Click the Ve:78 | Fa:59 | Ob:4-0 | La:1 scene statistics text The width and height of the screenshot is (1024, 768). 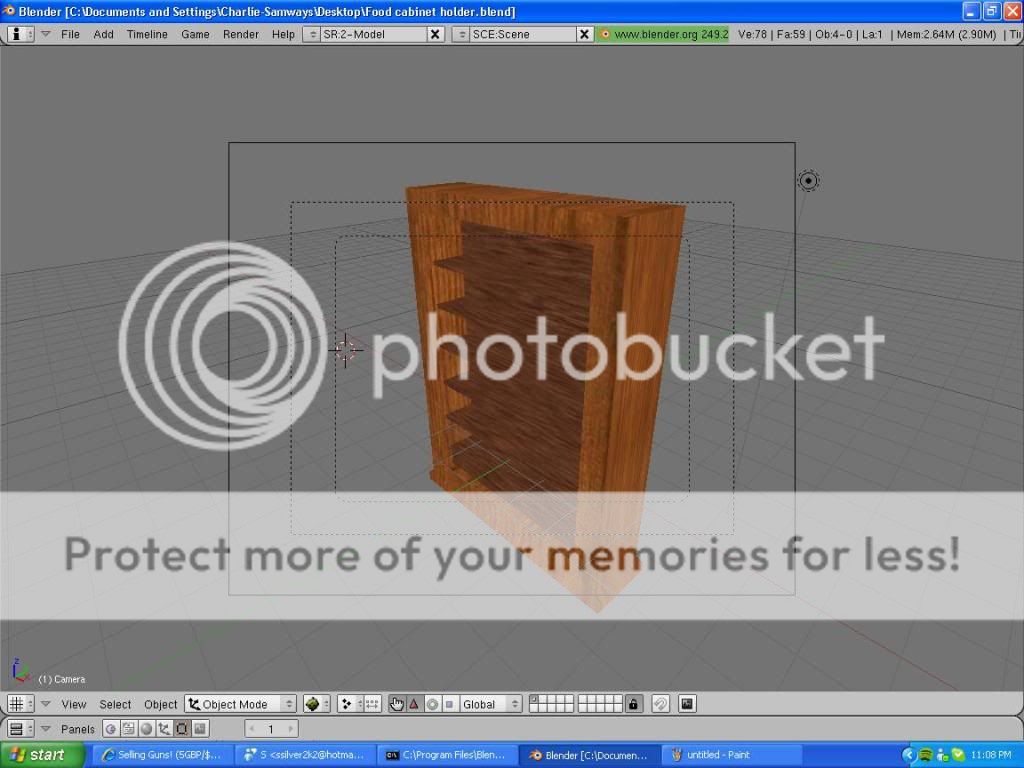(810, 34)
